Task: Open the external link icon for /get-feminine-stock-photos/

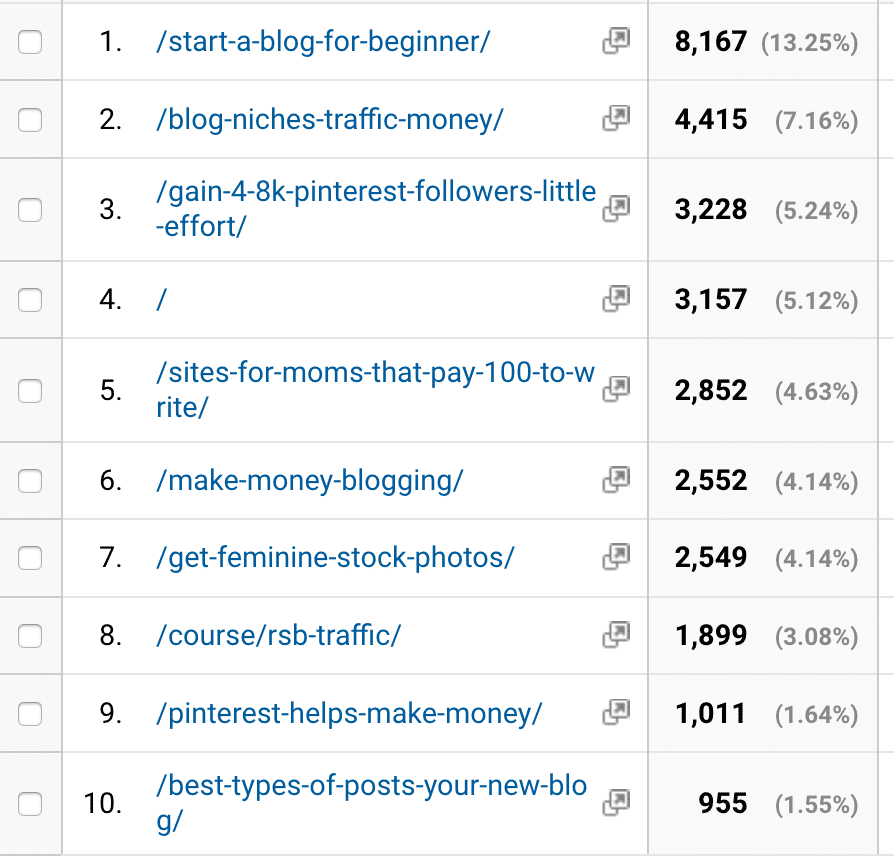Action: (x=618, y=558)
